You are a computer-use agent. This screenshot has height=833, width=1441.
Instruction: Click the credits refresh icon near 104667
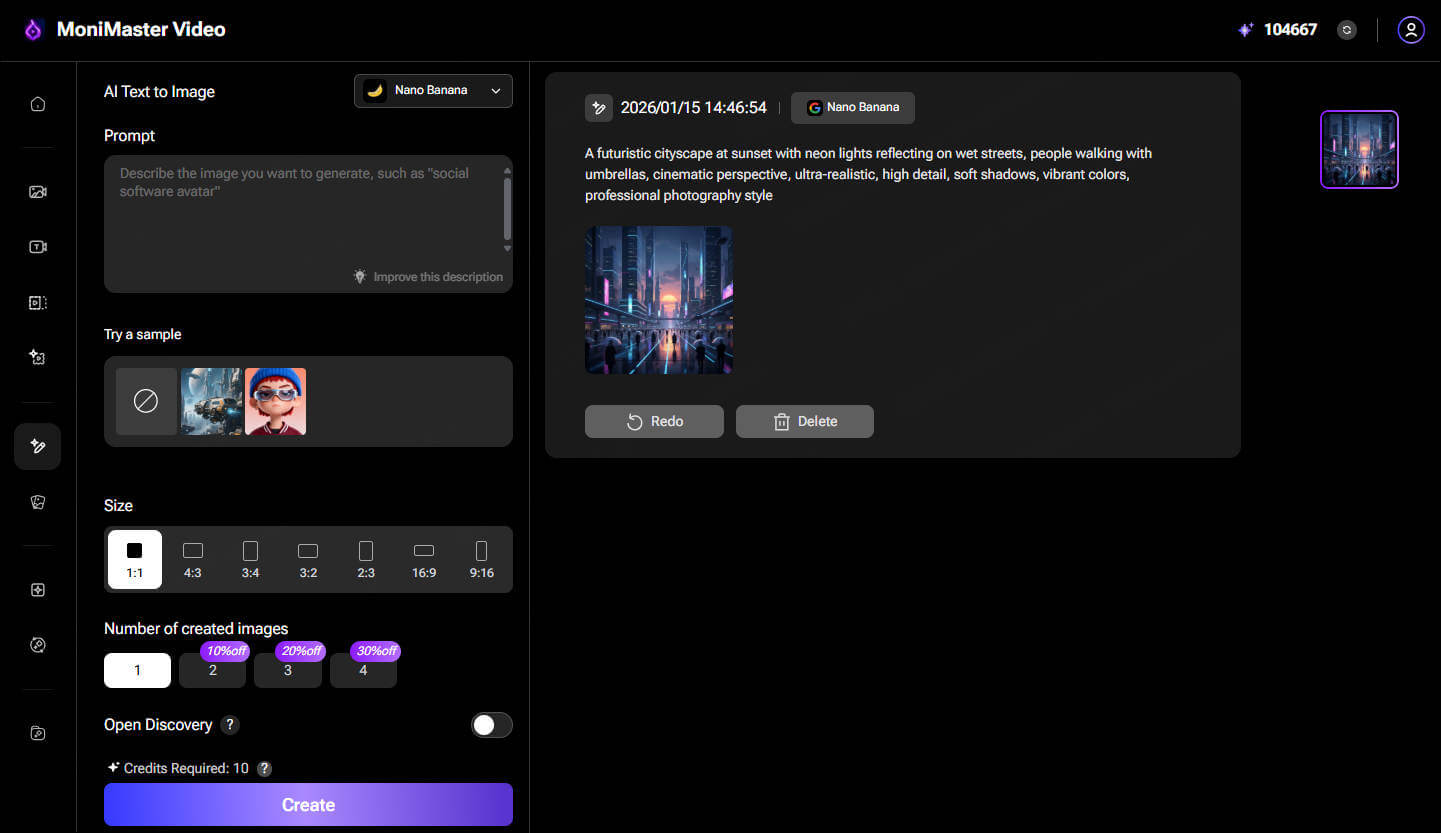point(1346,29)
